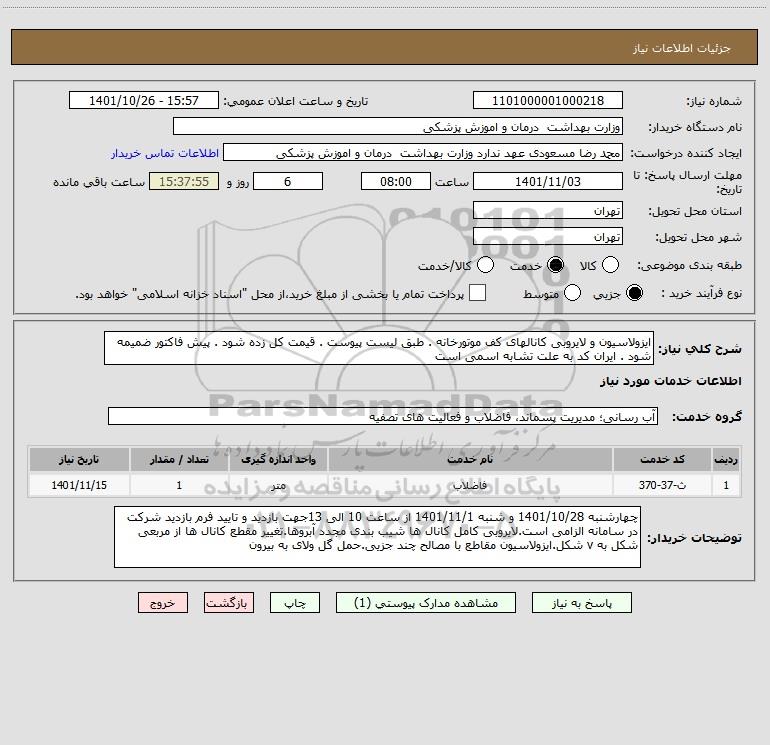Click the remaining days field showing 6

click(x=288, y=182)
